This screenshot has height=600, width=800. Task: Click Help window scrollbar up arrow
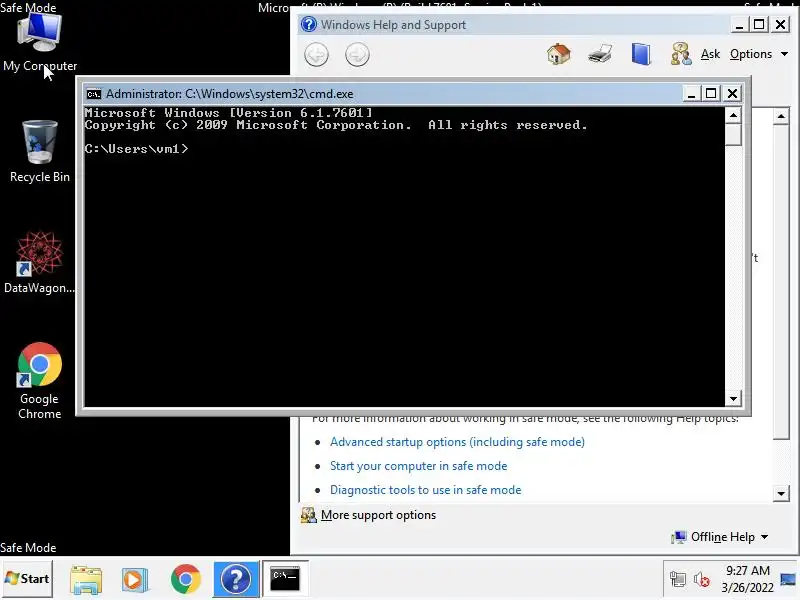pos(781,116)
